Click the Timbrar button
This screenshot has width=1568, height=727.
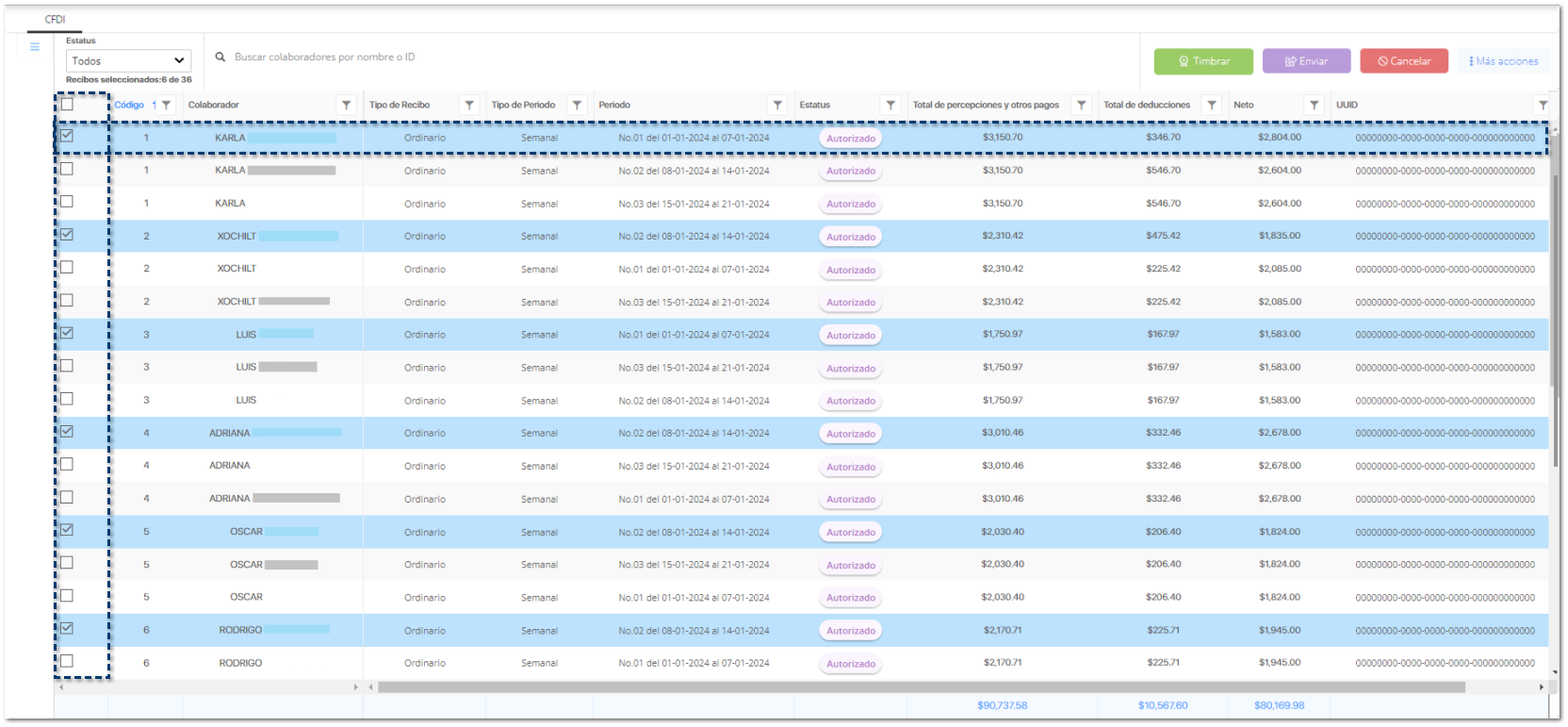(x=1203, y=61)
